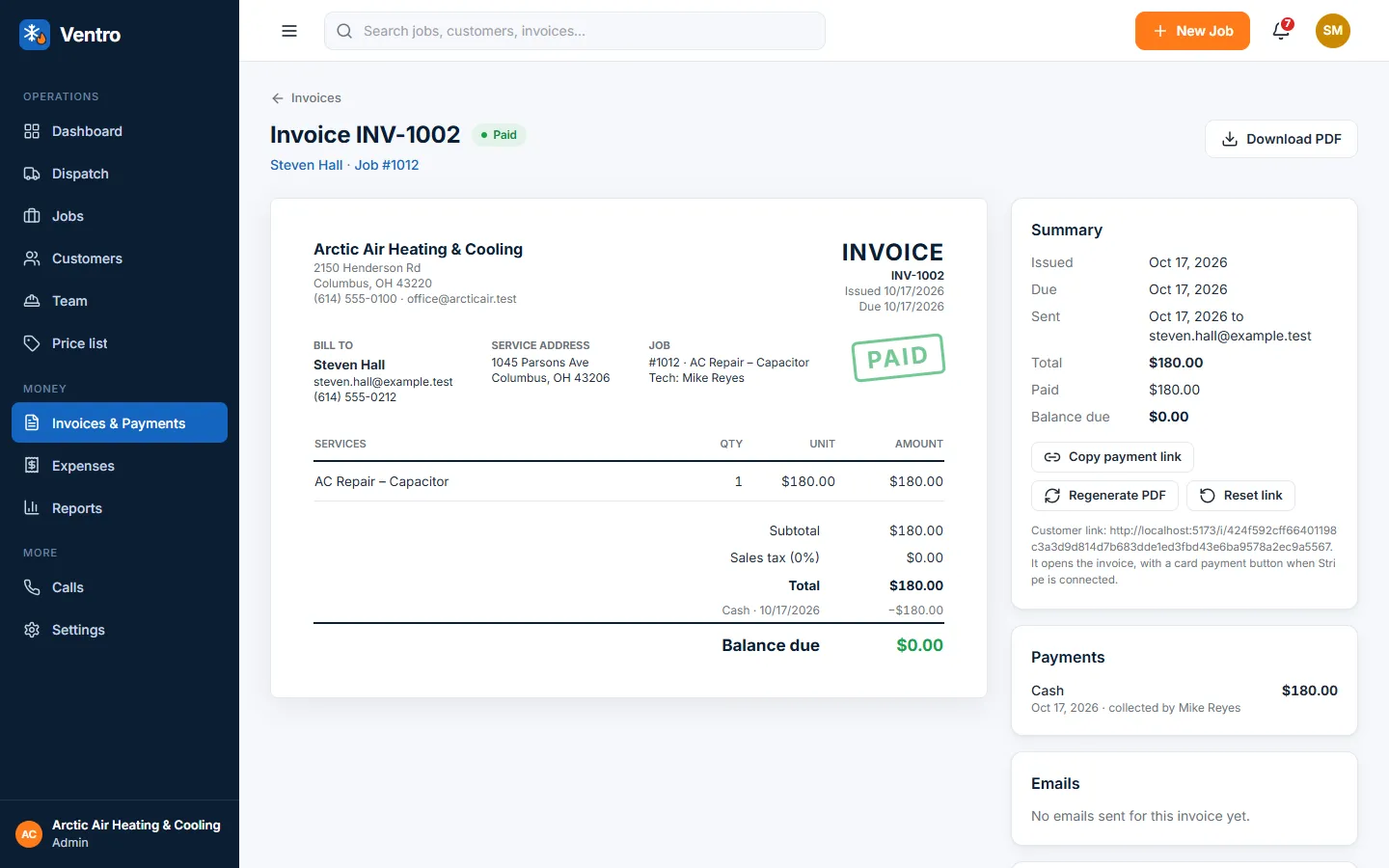Screen dimensions: 1389x868
Task: Open Calls from sidebar
Action: coord(120,587)
